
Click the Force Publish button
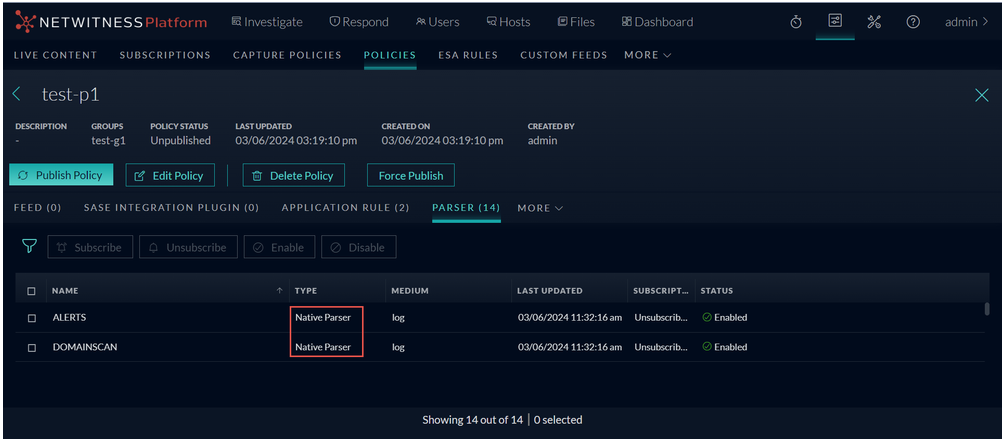(x=411, y=175)
